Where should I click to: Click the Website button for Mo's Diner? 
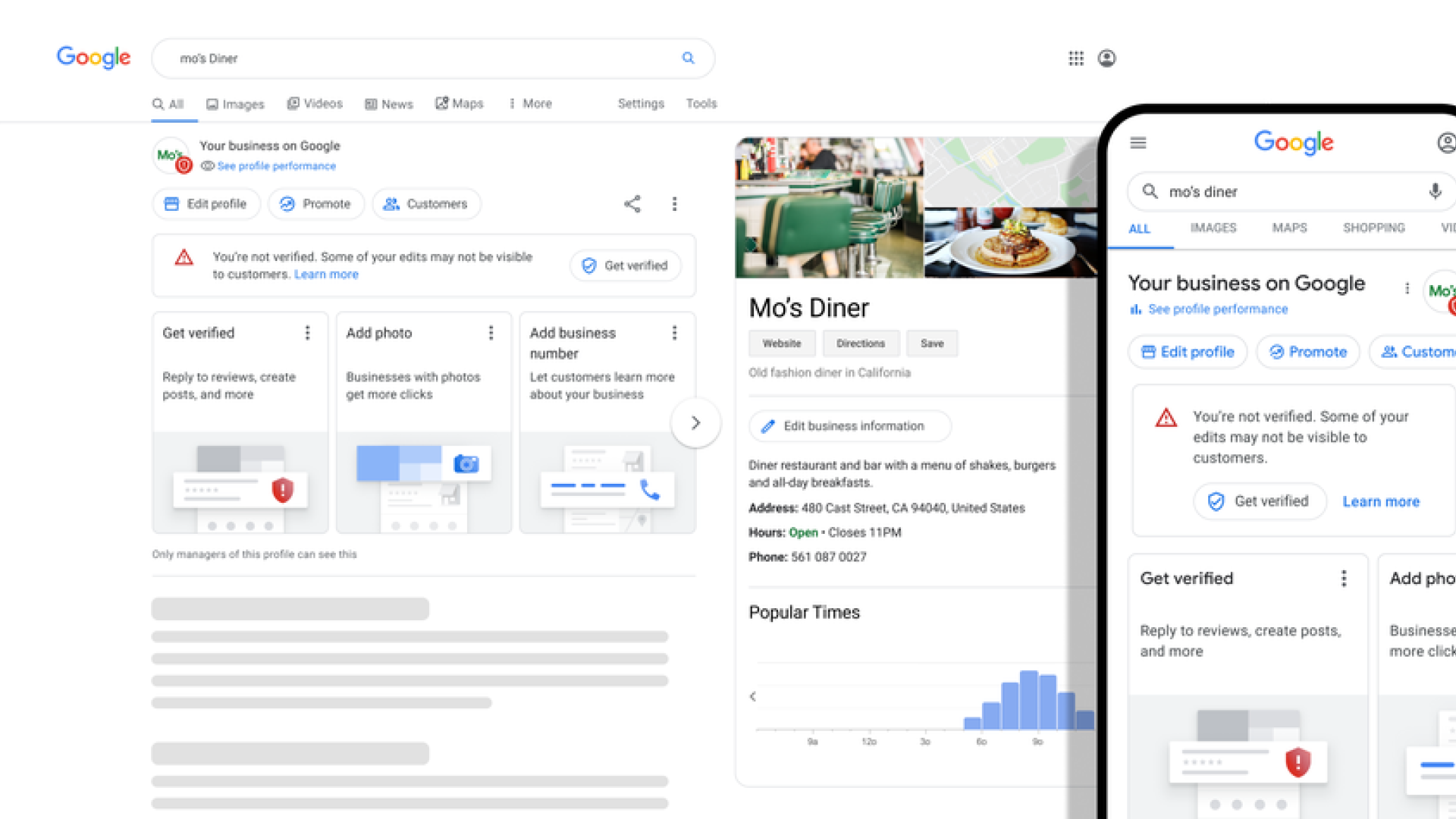[782, 344]
